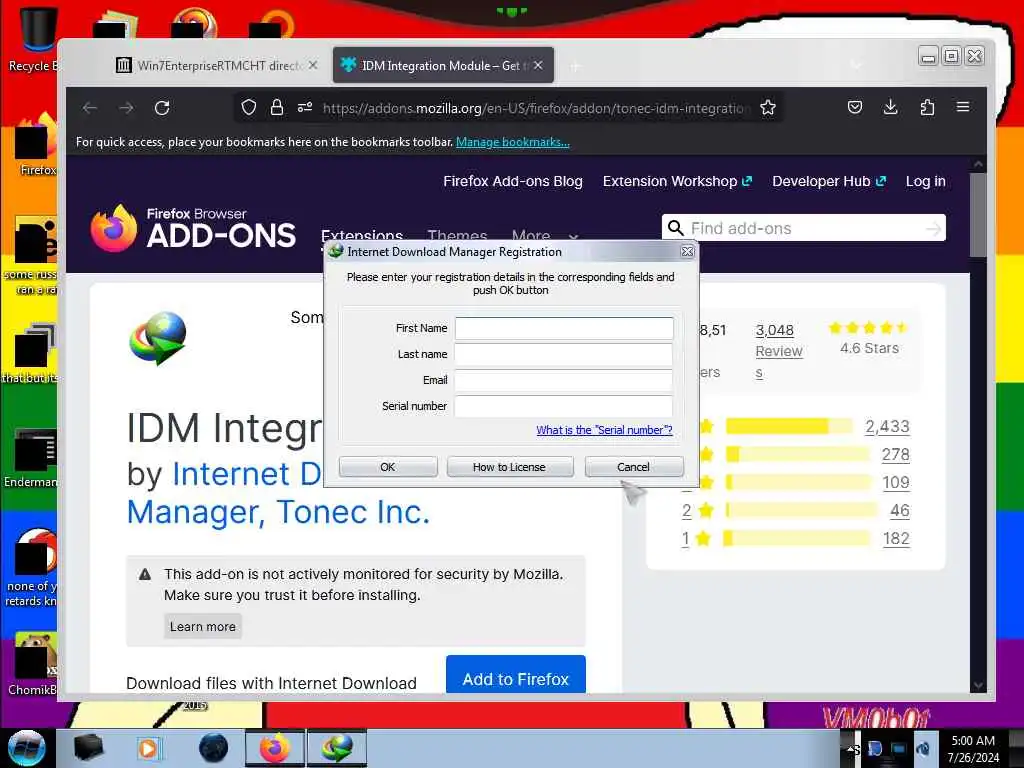1024x768 pixels.
Task: Close the IDM Integration Module tab
Action: [x=538, y=65]
